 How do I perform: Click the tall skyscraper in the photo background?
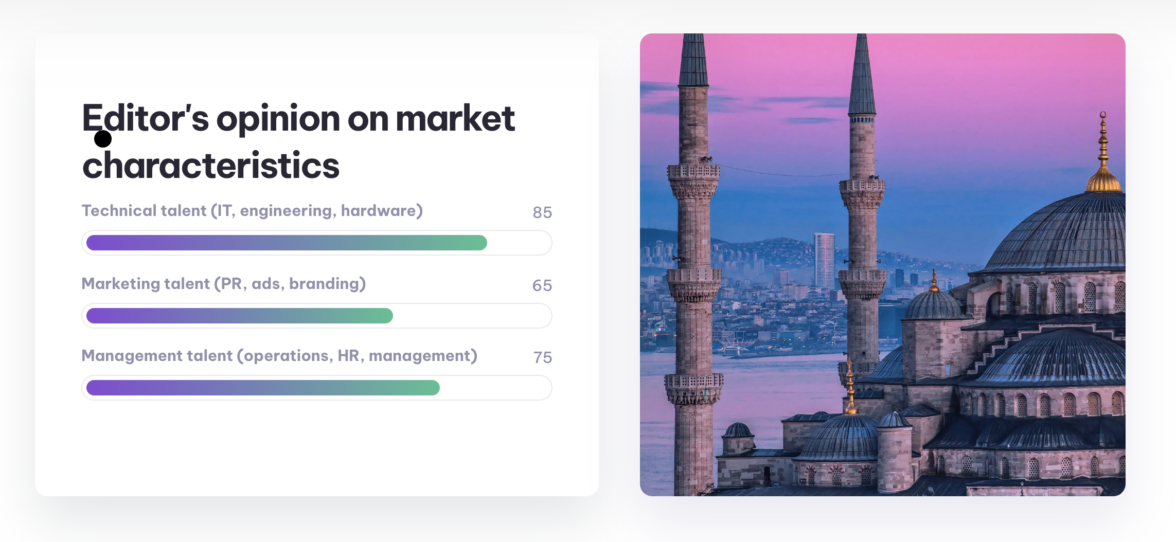point(824,260)
